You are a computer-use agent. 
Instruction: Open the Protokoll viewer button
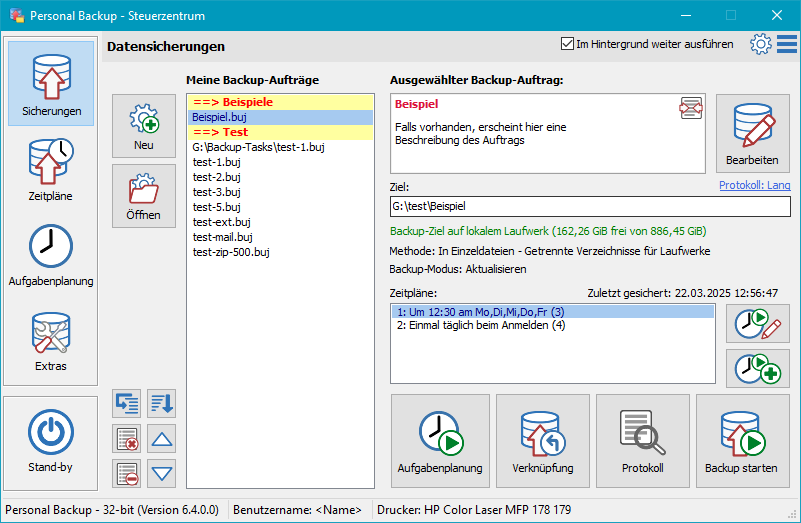643,441
